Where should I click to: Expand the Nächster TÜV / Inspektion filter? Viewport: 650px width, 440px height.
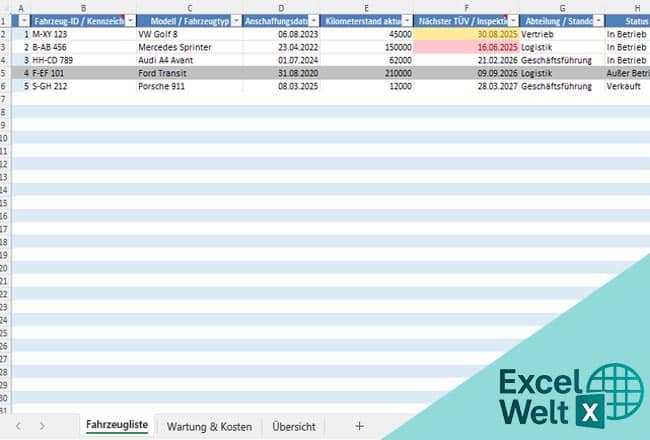click(512, 20)
